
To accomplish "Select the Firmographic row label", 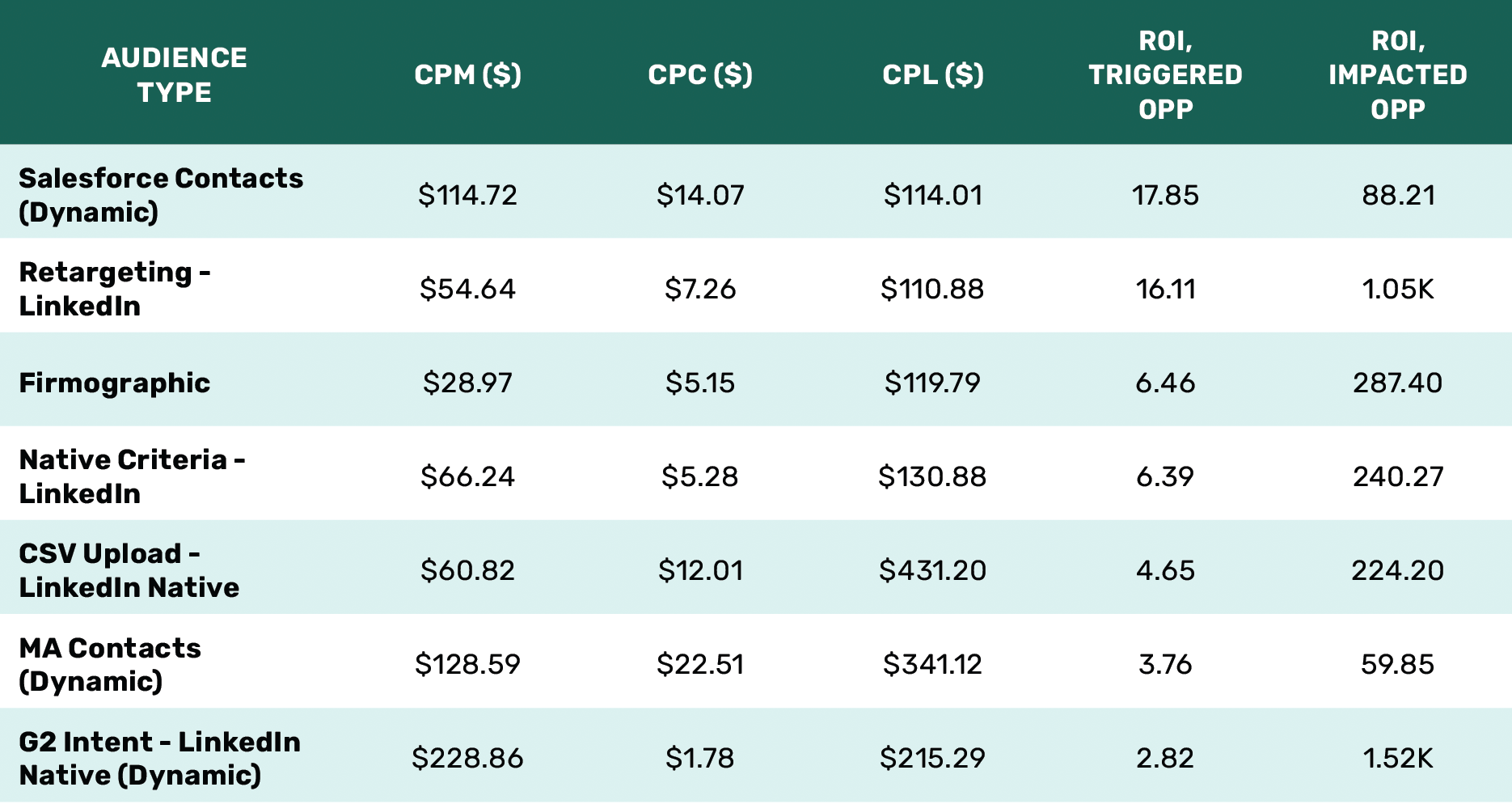I will [114, 383].
